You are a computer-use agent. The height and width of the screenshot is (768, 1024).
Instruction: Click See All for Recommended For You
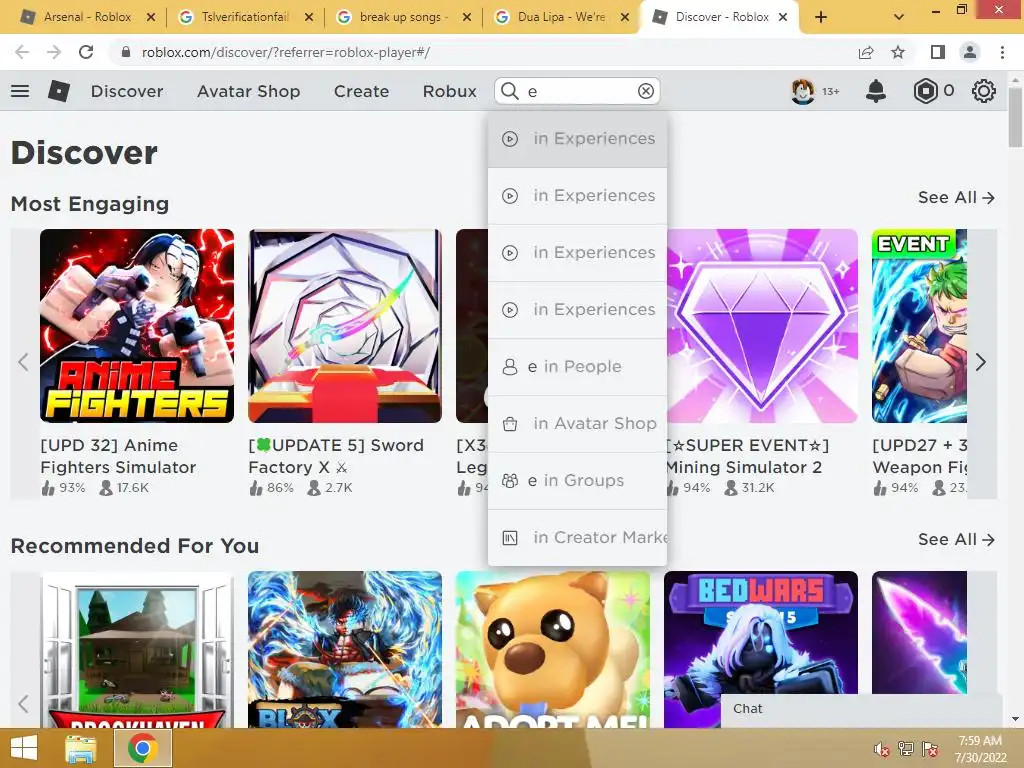tap(956, 539)
